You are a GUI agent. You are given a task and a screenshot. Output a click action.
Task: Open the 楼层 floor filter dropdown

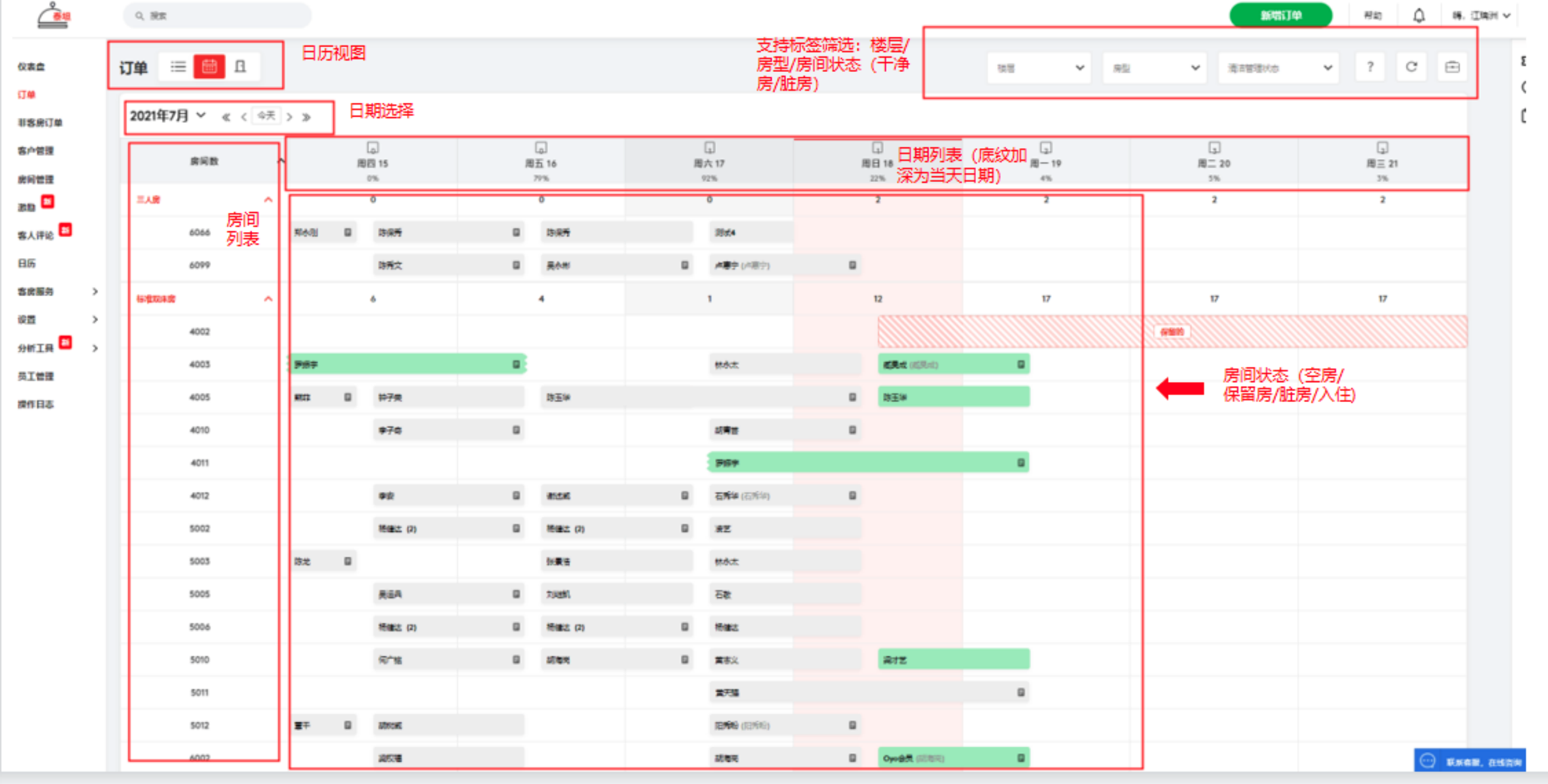coord(1039,68)
